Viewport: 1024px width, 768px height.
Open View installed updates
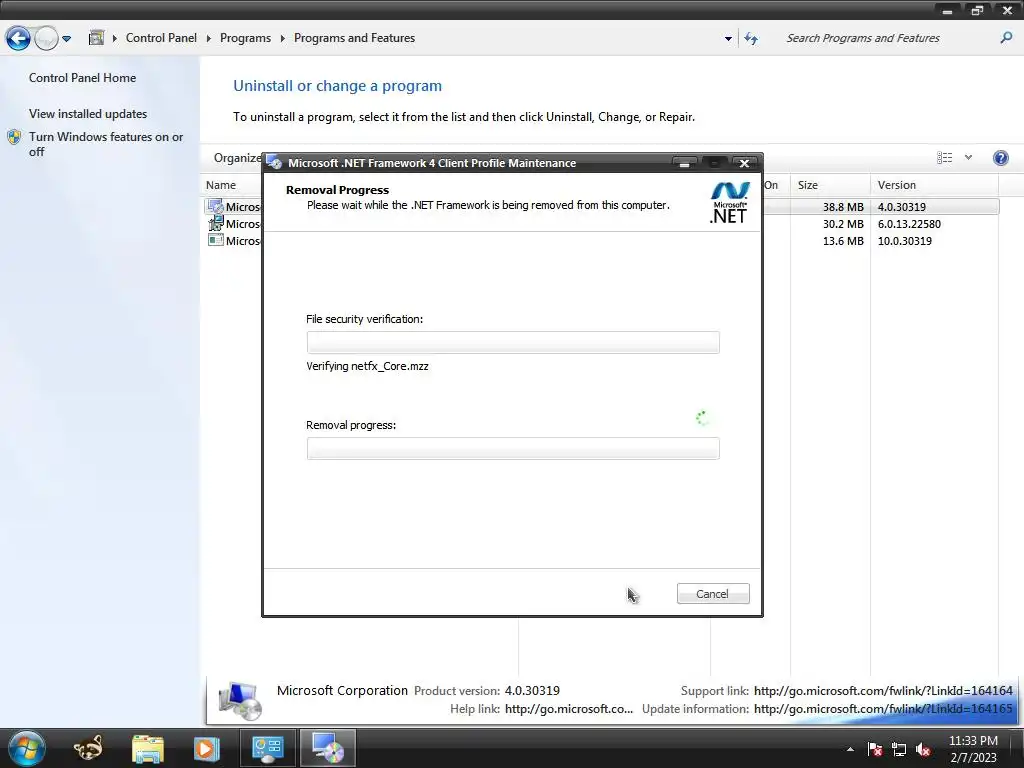(x=88, y=114)
